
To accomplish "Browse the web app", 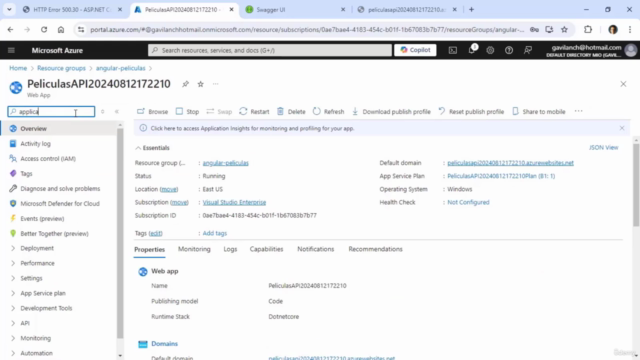I will (x=153, y=111).
